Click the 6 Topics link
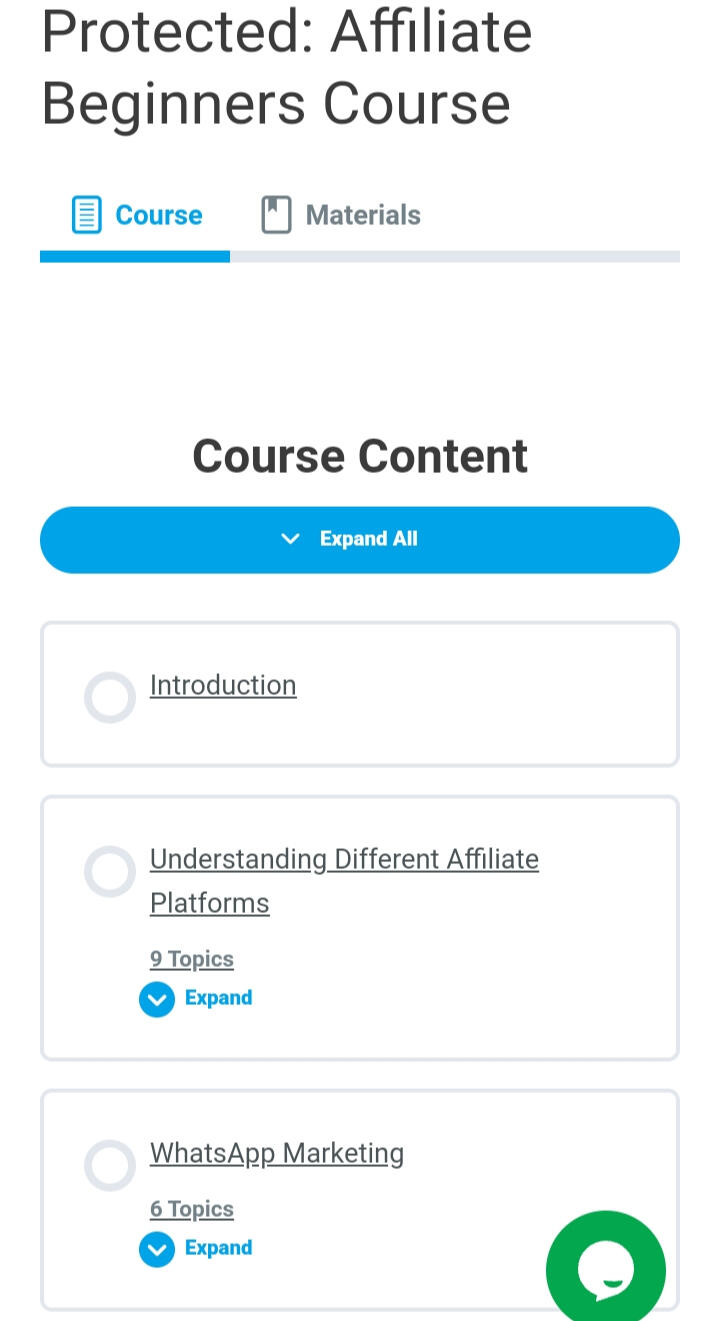Screen dimensions: 720x1321 tap(192, 1209)
